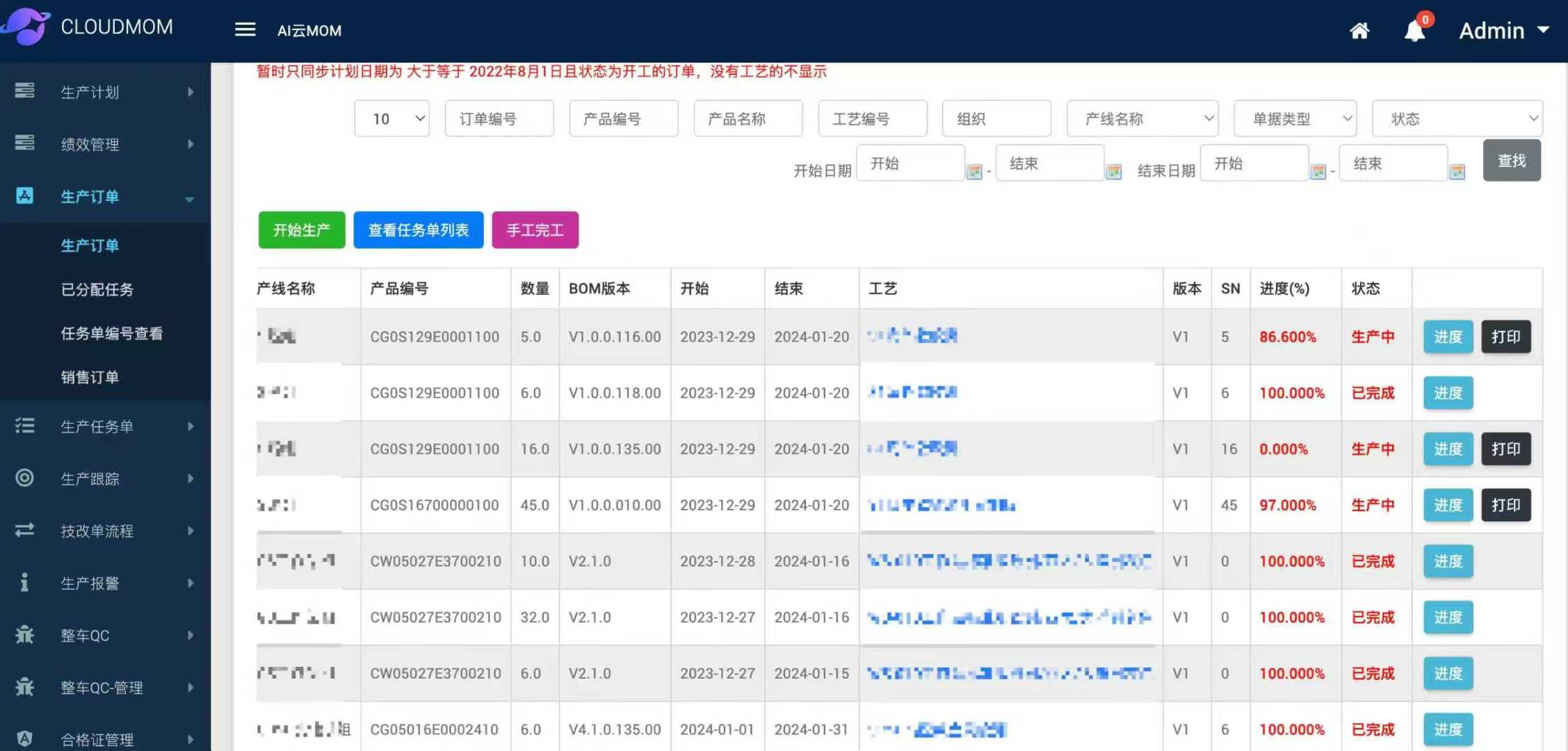Screen dimensions: 1568x751
Task: Open the 产线名称 dropdown filter
Action: tap(1144, 119)
